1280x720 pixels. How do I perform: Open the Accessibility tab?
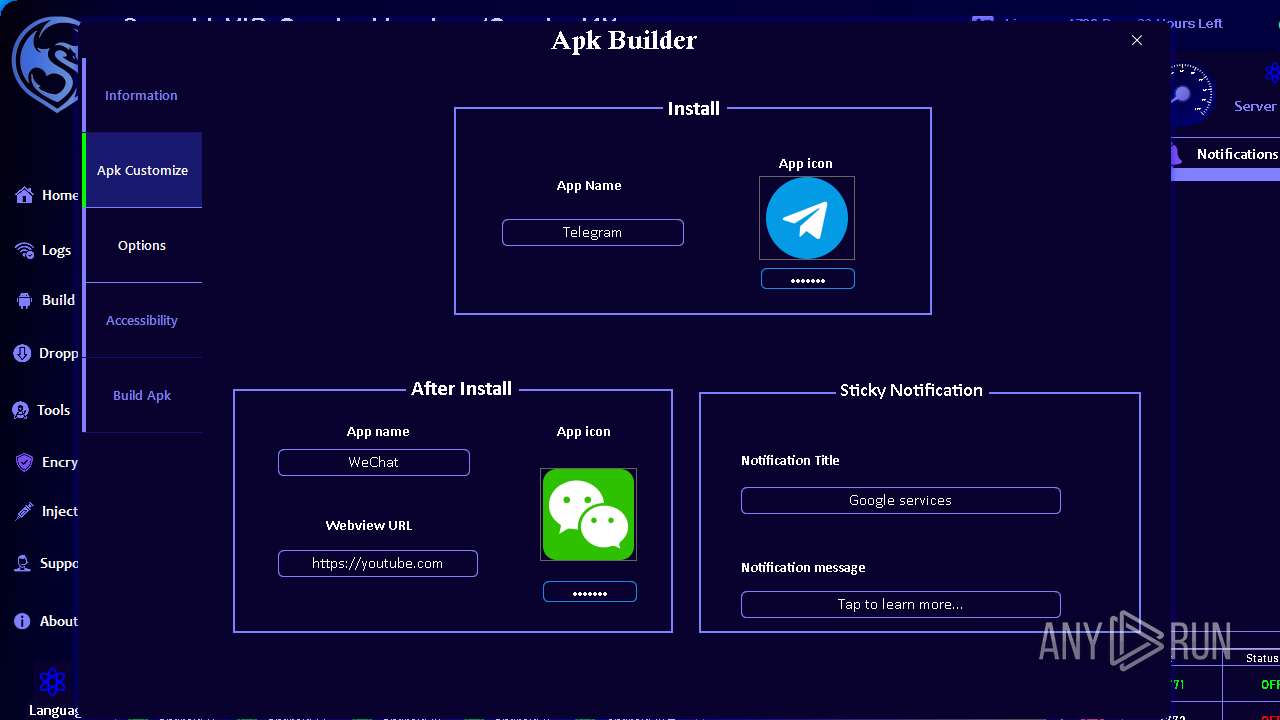click(142, 320)
